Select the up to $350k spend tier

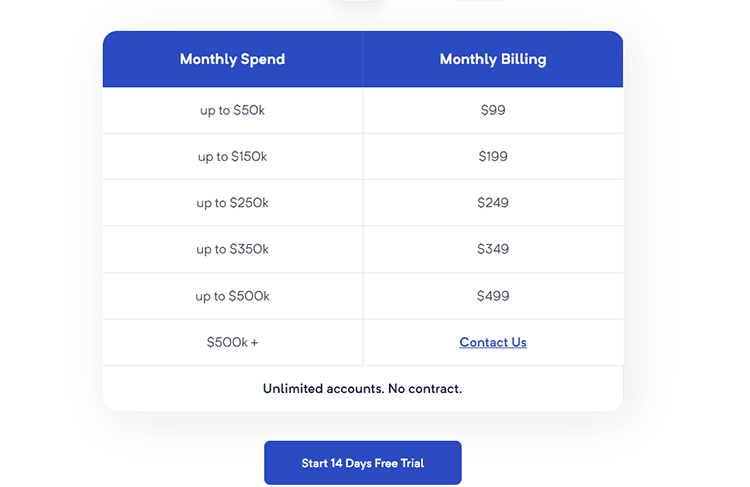(x=232, y=249)
